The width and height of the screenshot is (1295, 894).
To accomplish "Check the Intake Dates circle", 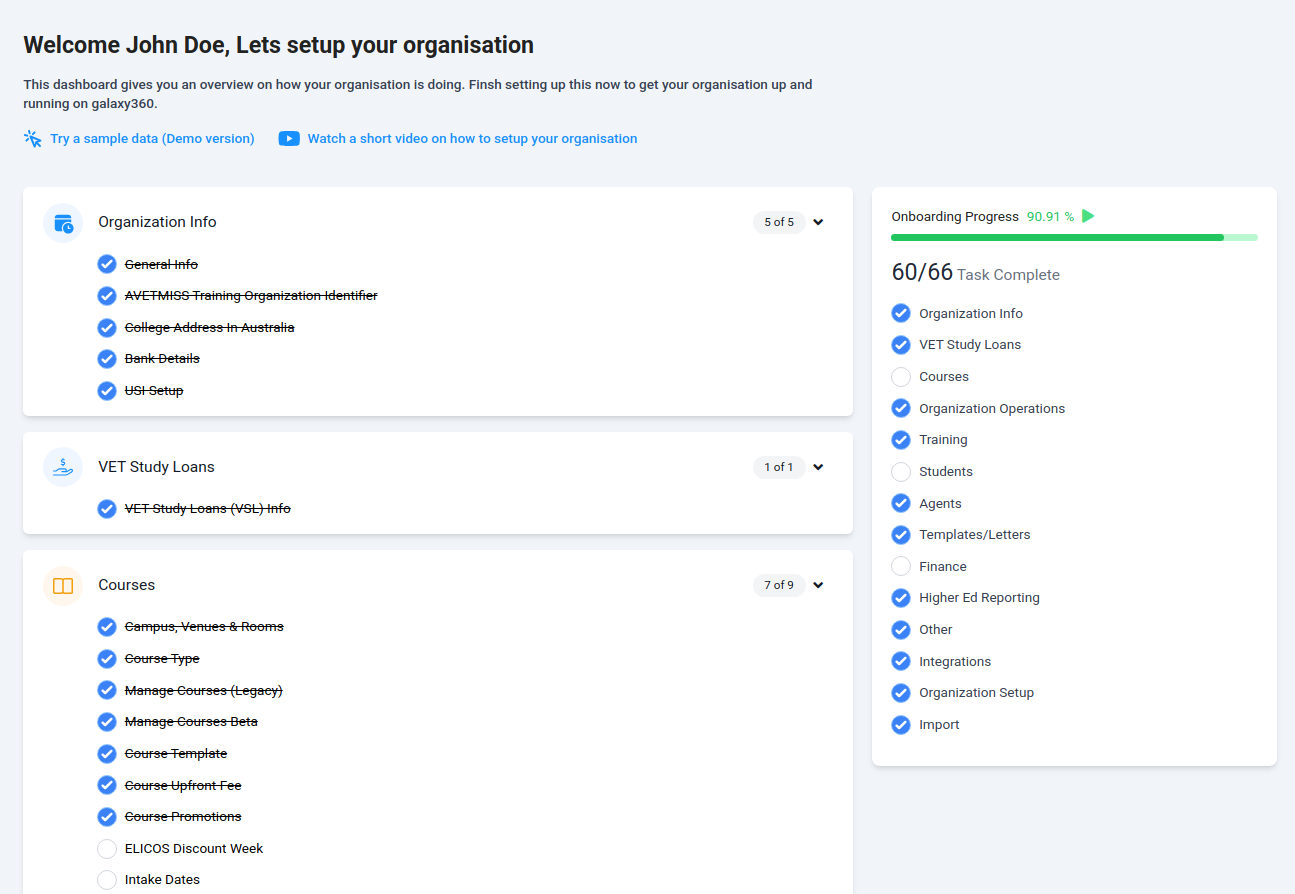I will click(x=107, y=880).
